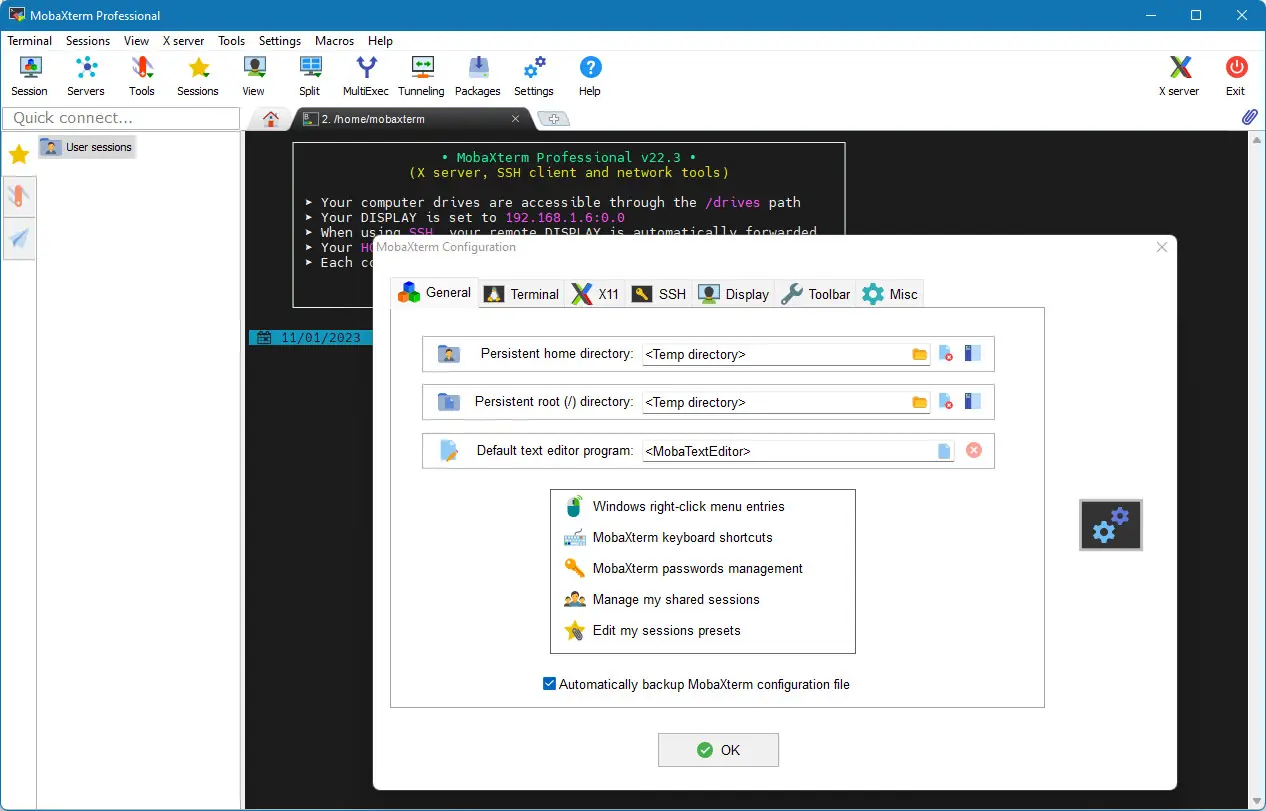Open the MultiExec toolbar icon

pyautogui.click(x=366, y=76)
